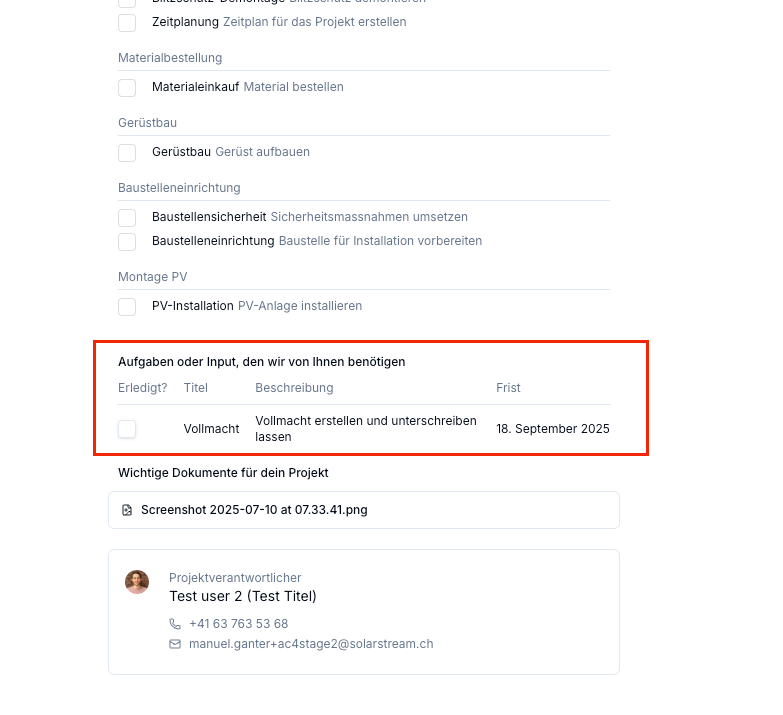
Task: Call the phone number +41 63 763 53 68
Action: 239,624
